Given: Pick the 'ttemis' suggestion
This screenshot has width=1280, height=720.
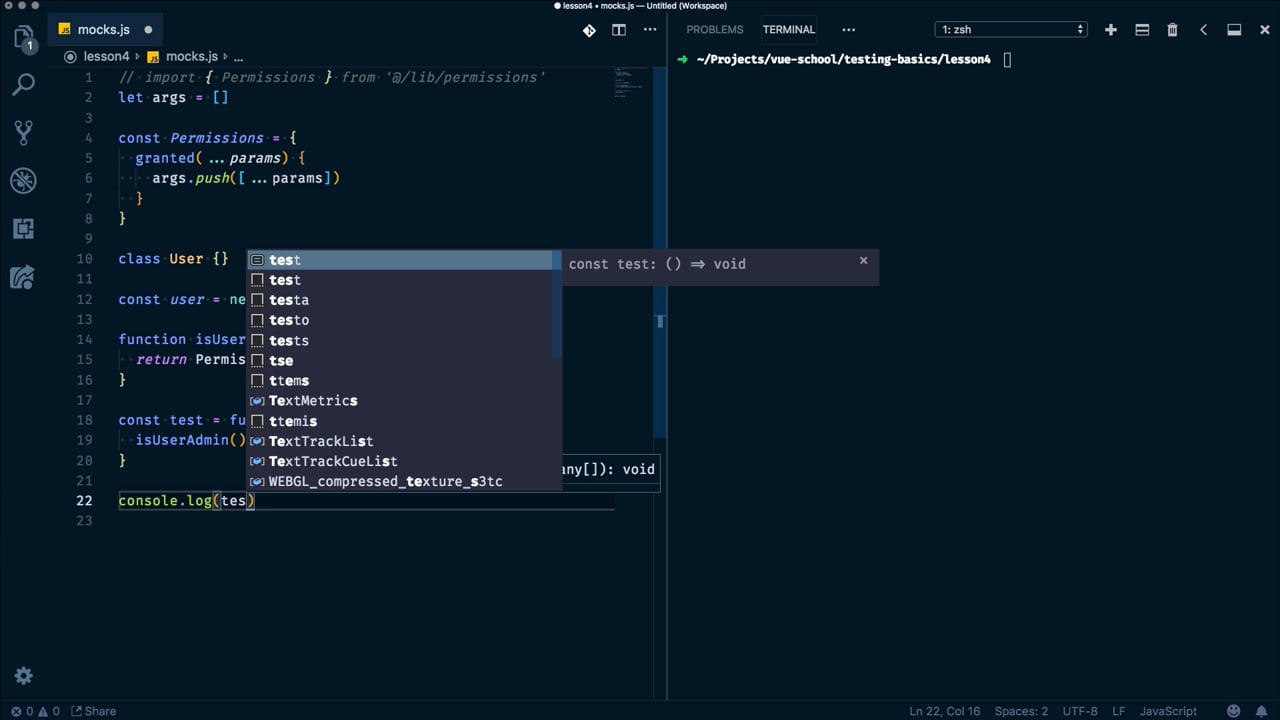Looking at the screenshot, I should (x=400, y=421).
